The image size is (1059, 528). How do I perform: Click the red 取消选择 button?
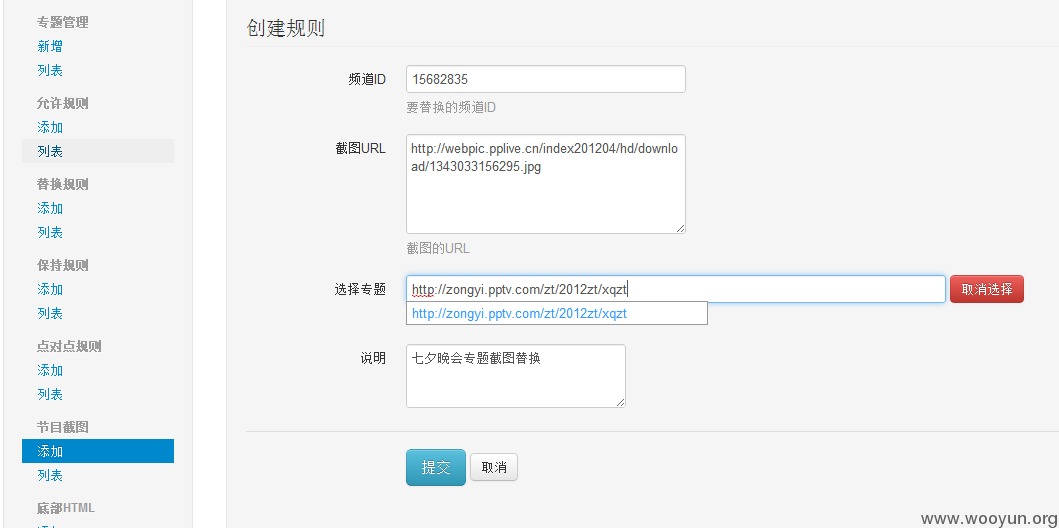point(987,289)
